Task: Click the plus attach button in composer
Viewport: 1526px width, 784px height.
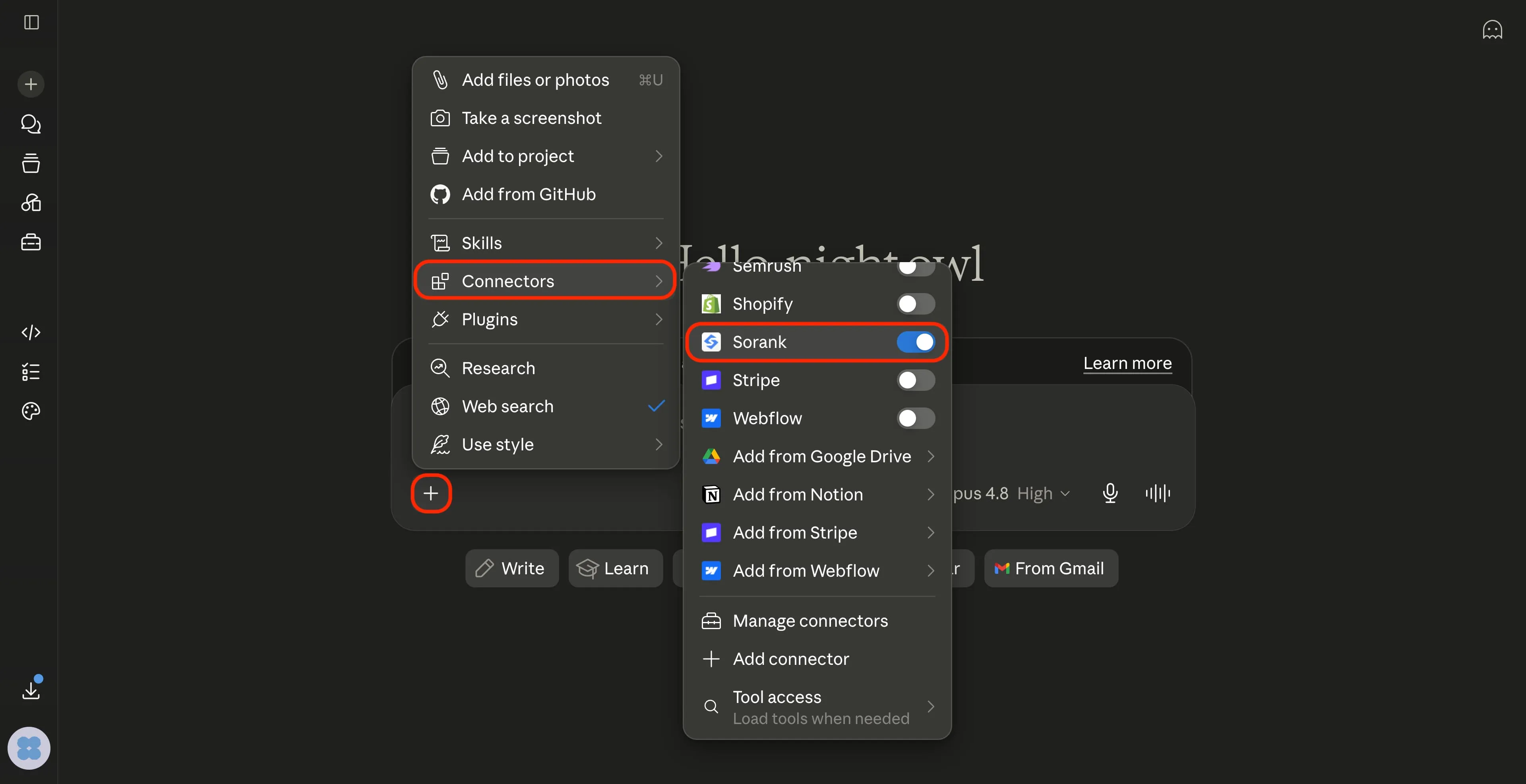Action: 431,493
